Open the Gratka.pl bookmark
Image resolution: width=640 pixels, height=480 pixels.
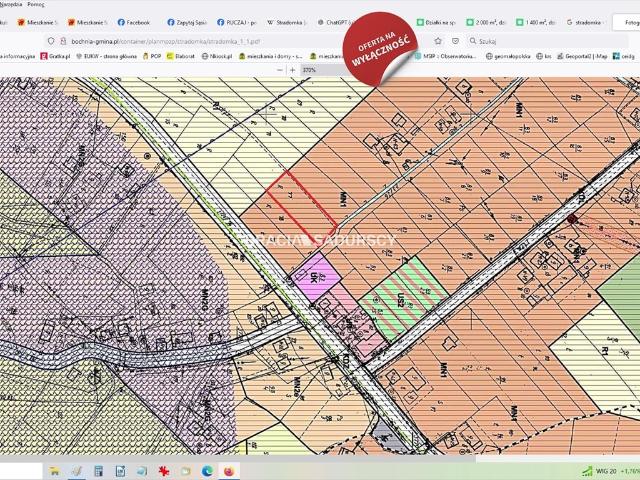59,56
